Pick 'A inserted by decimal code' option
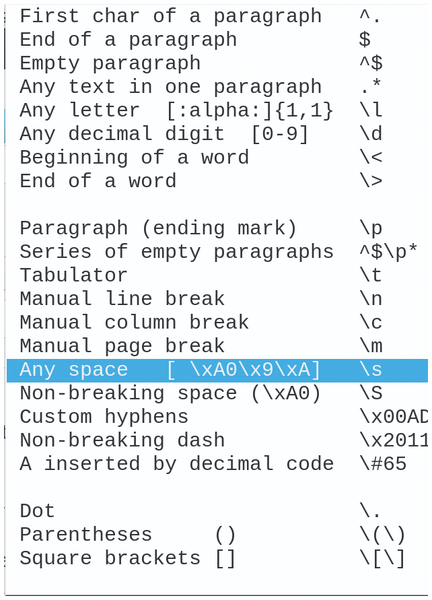 click(x=217, y=465)
